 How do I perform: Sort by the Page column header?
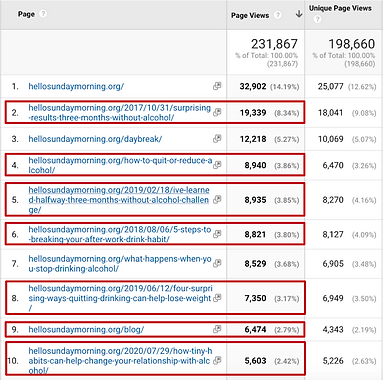coord(26,14)
